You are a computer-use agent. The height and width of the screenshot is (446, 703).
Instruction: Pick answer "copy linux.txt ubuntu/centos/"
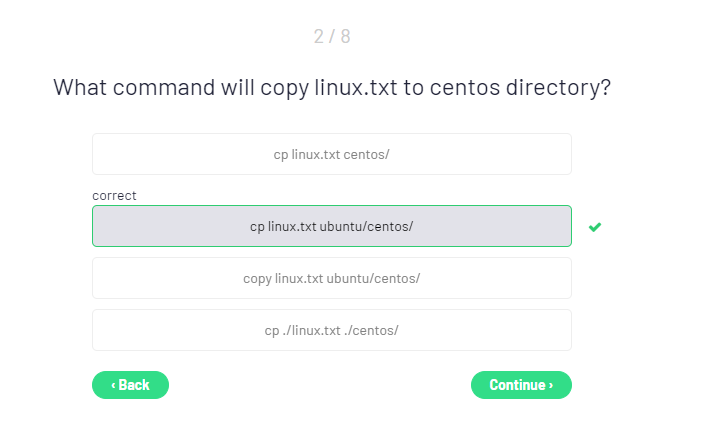[x=331, y=278]
